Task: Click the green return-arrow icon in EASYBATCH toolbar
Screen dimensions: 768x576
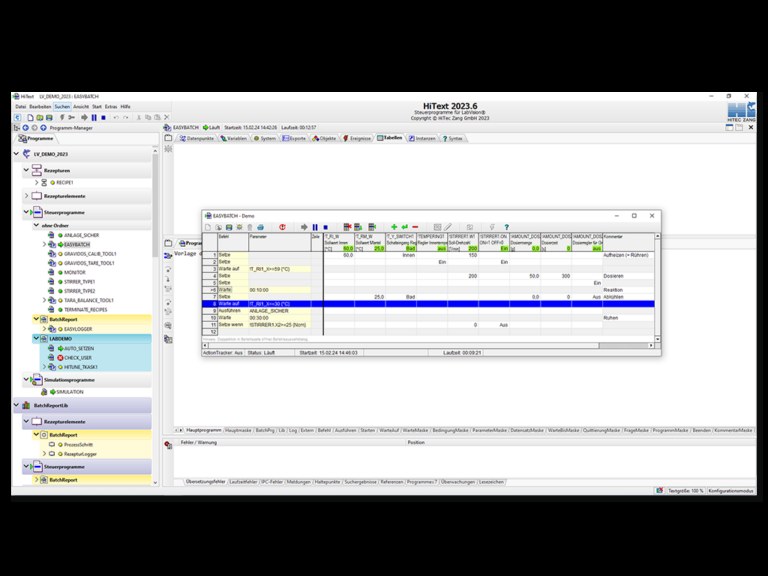Action: [405, 227]
